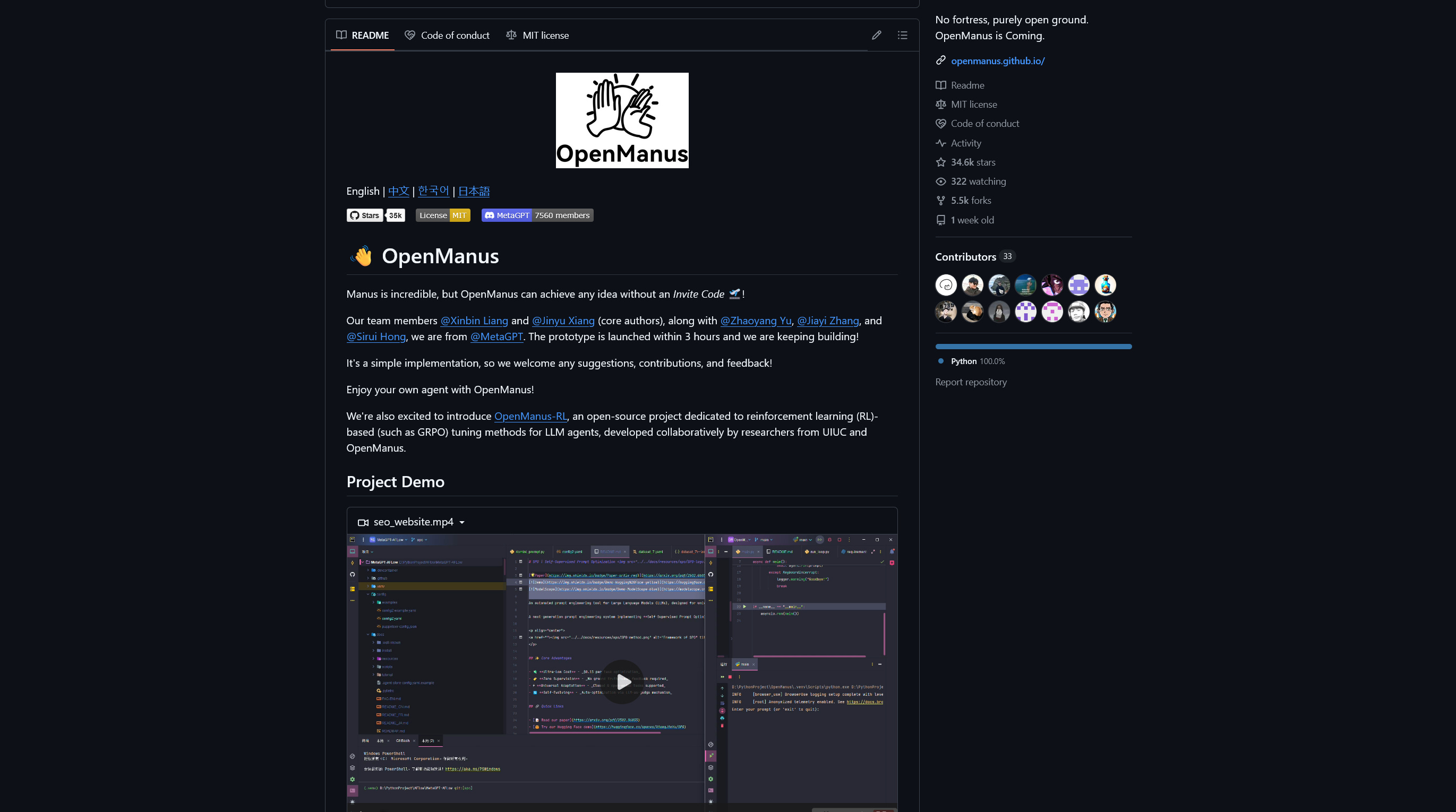Open the 5.5k forks link
This screenshot has width=1456, height=812.
coord(971,201)
